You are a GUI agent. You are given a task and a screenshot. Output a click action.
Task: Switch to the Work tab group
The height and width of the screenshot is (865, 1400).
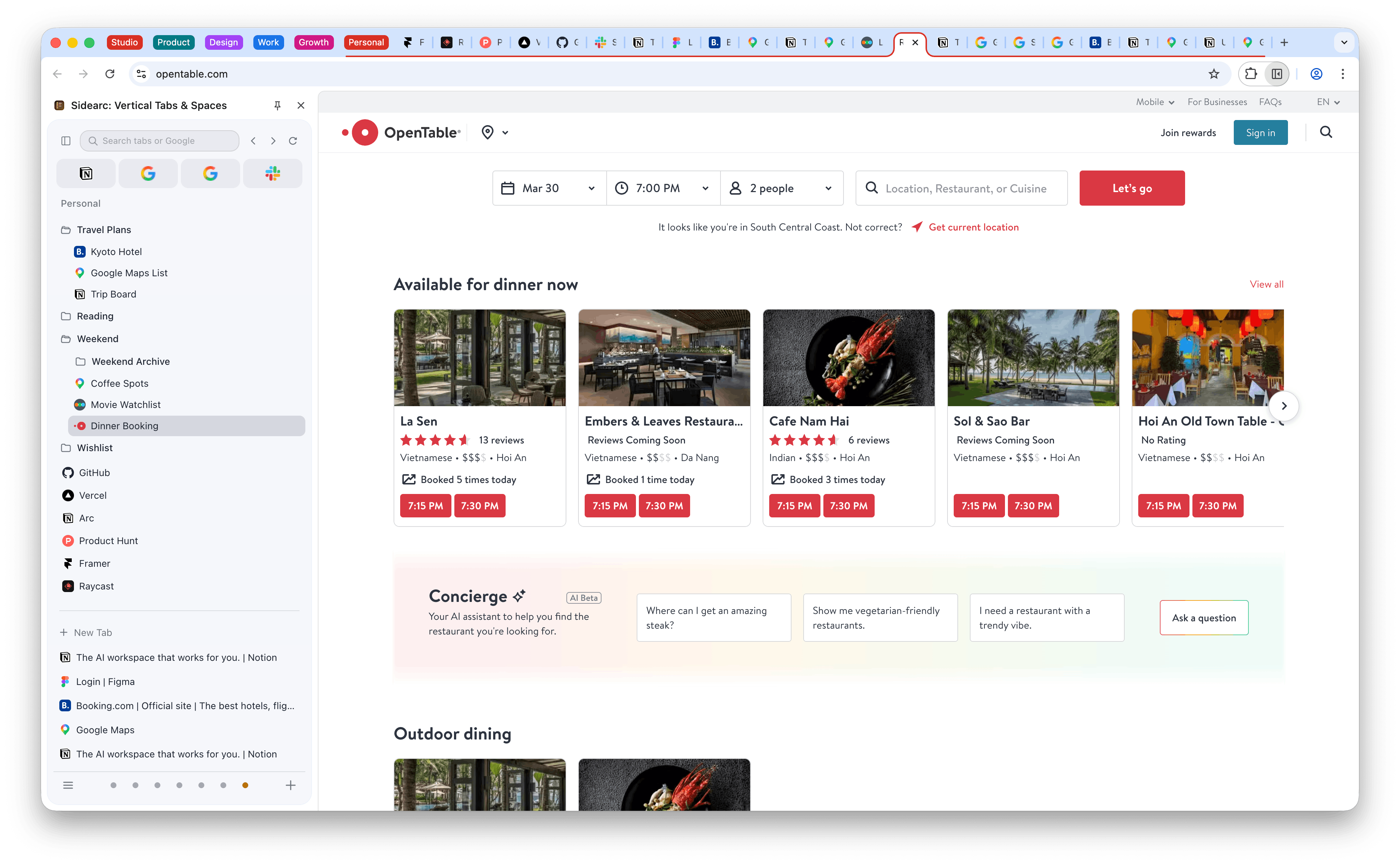pos(268,42)
